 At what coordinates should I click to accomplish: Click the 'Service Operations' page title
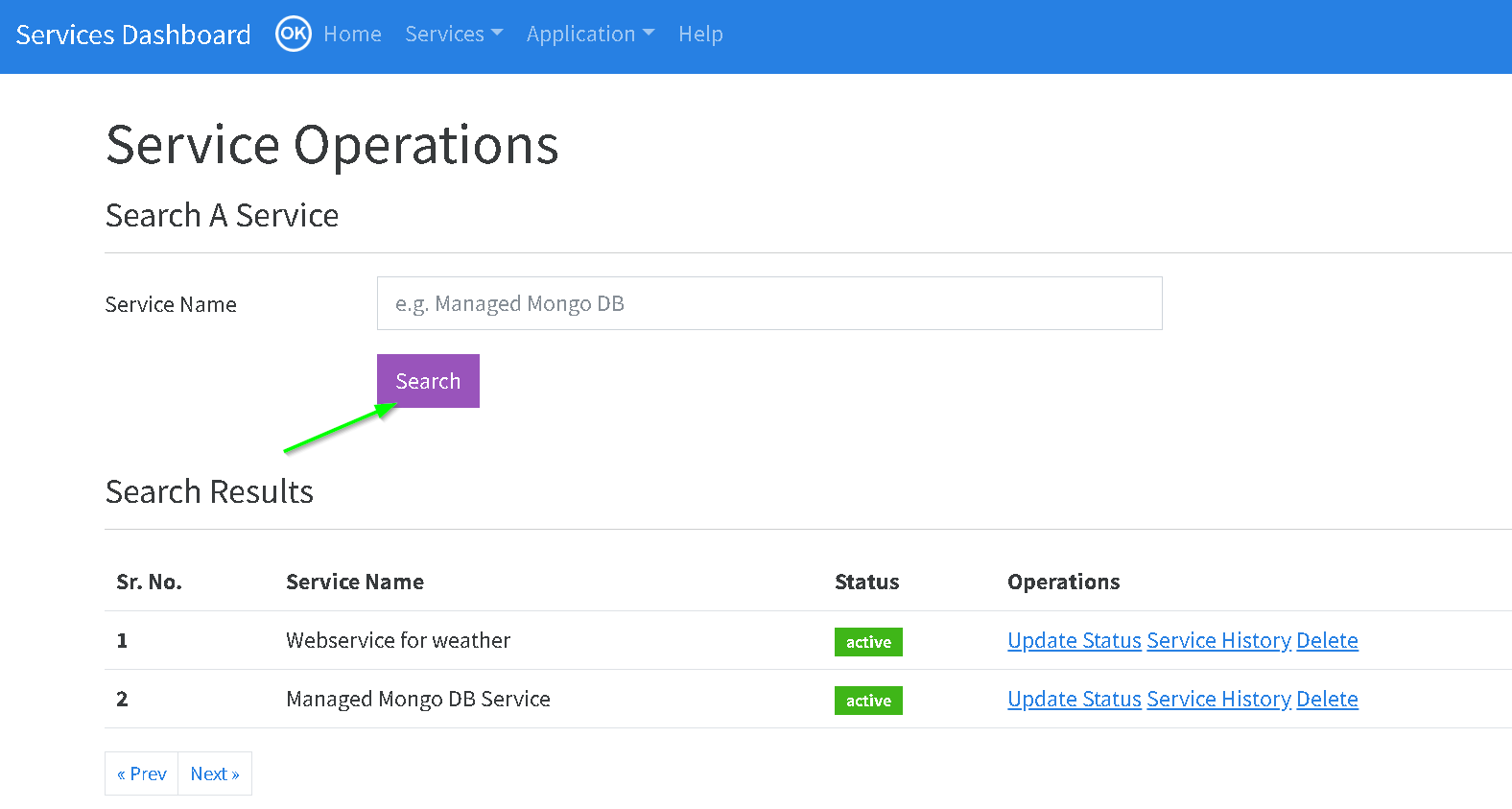(x=332, y=145)
